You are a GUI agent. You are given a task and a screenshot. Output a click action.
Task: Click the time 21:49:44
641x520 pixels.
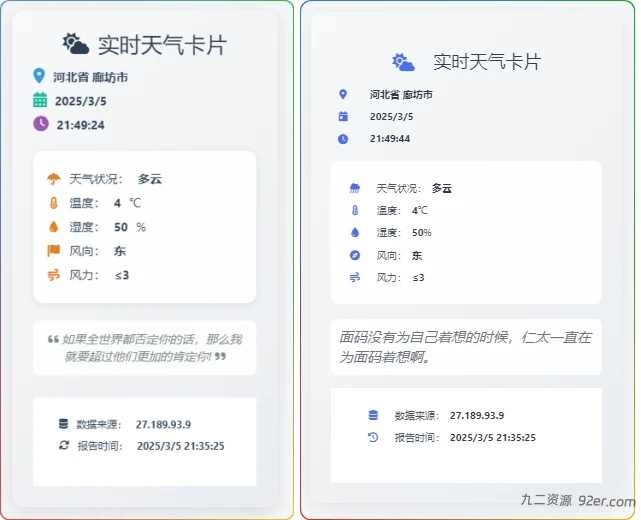390,139
